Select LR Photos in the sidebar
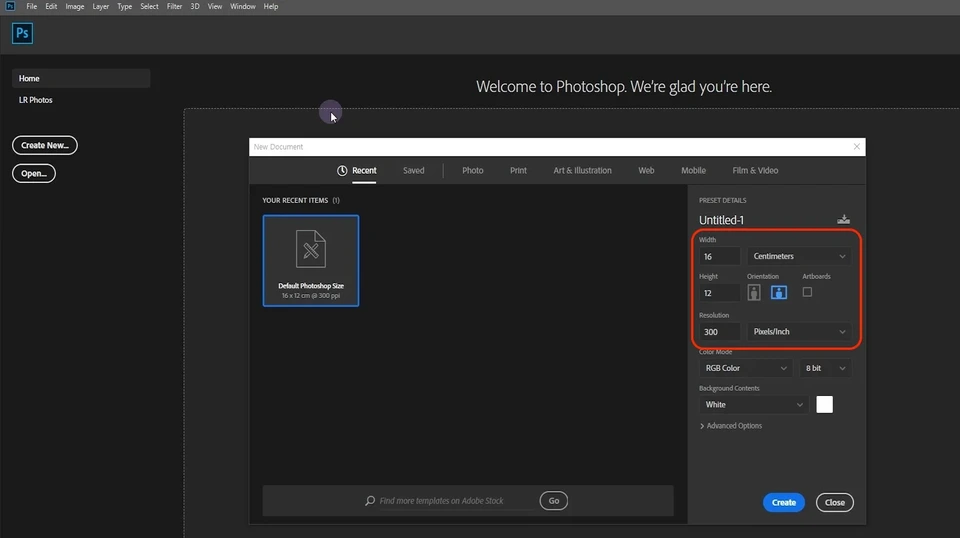Image resolution: width=960 pixels, height=538 pixels. tap(36, 100)
